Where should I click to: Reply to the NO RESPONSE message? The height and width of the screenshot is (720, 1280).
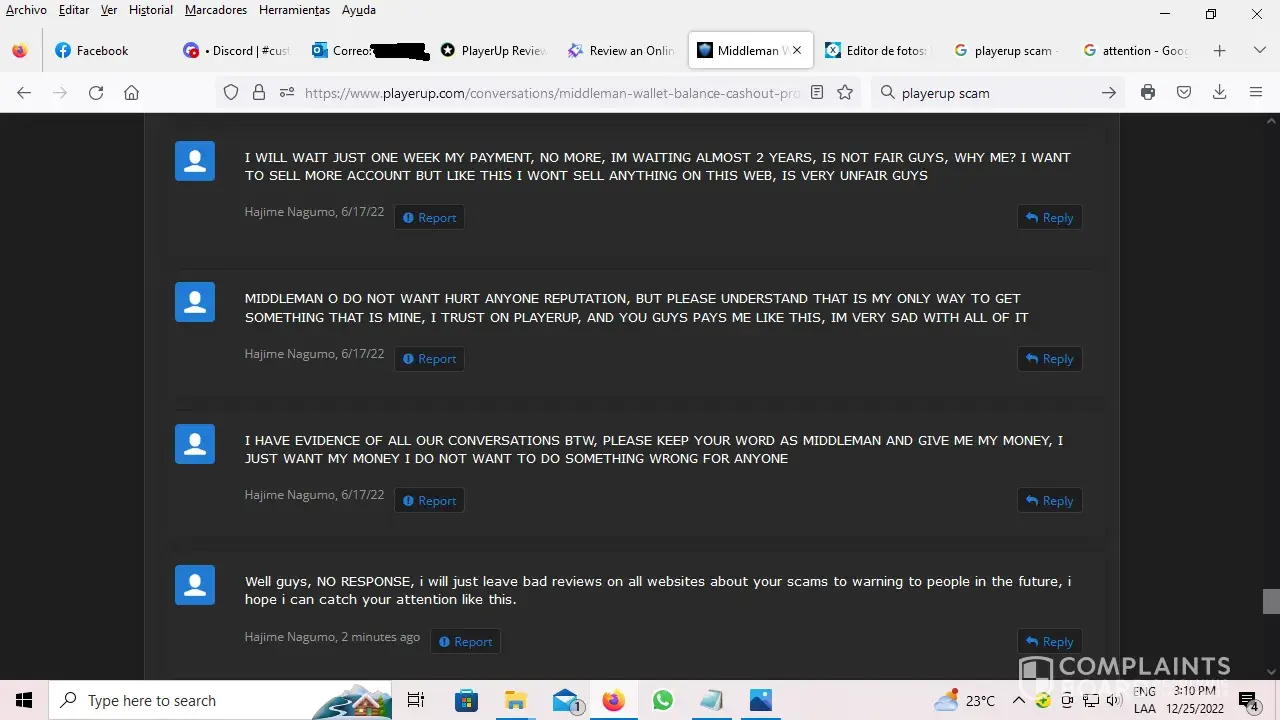[x=1049, y=642]
